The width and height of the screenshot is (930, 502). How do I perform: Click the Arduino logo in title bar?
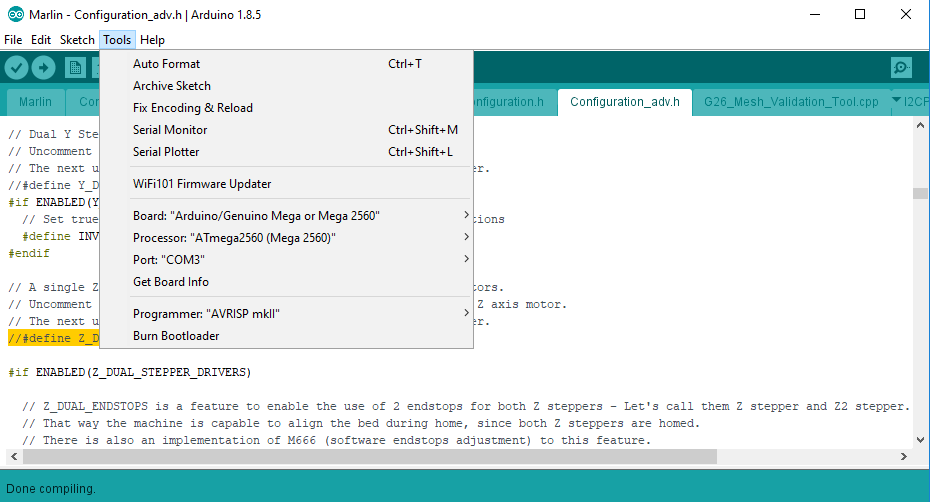click(x=15, y=14)
